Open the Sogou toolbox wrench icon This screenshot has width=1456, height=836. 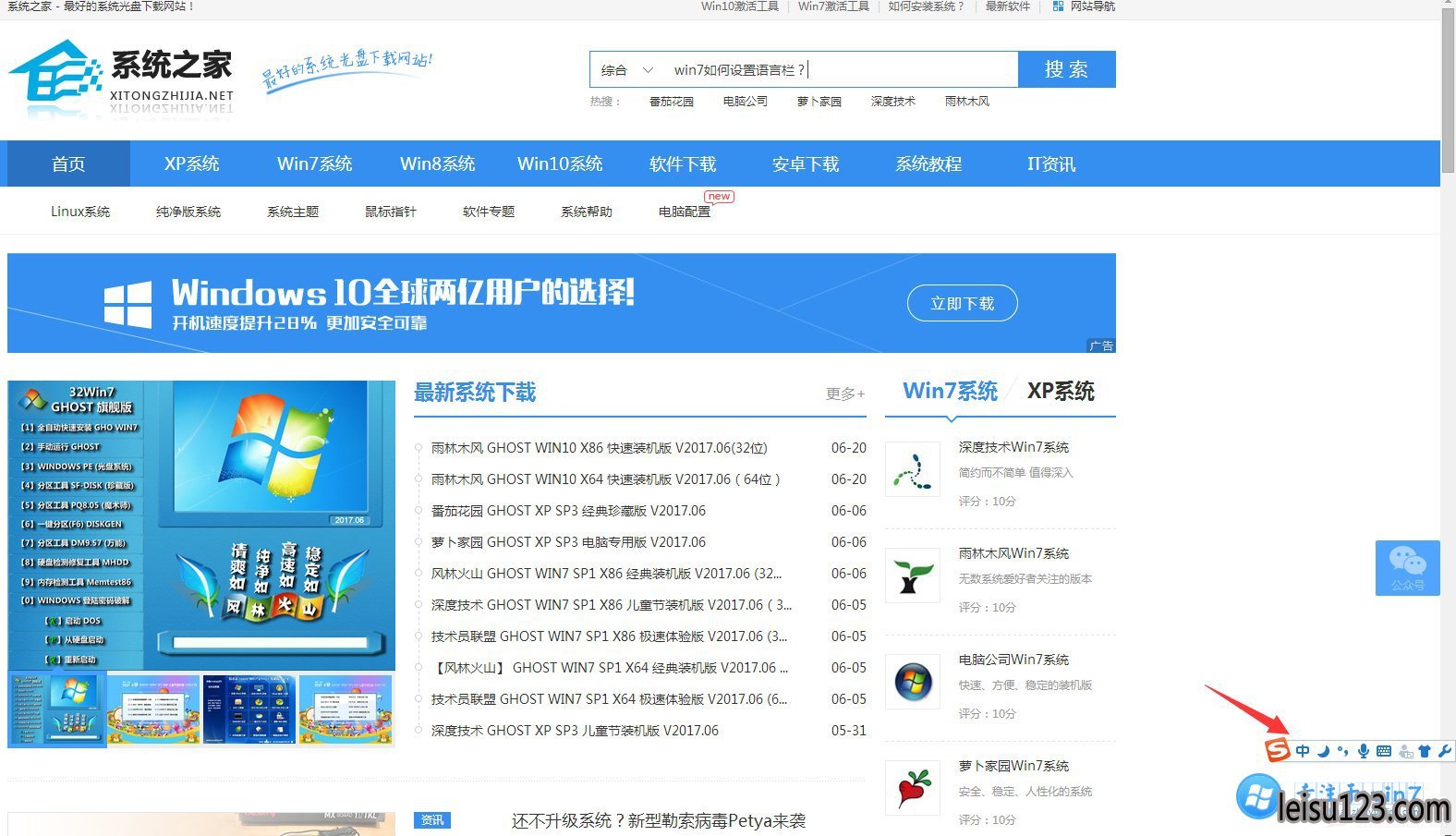click(1444, 751)
